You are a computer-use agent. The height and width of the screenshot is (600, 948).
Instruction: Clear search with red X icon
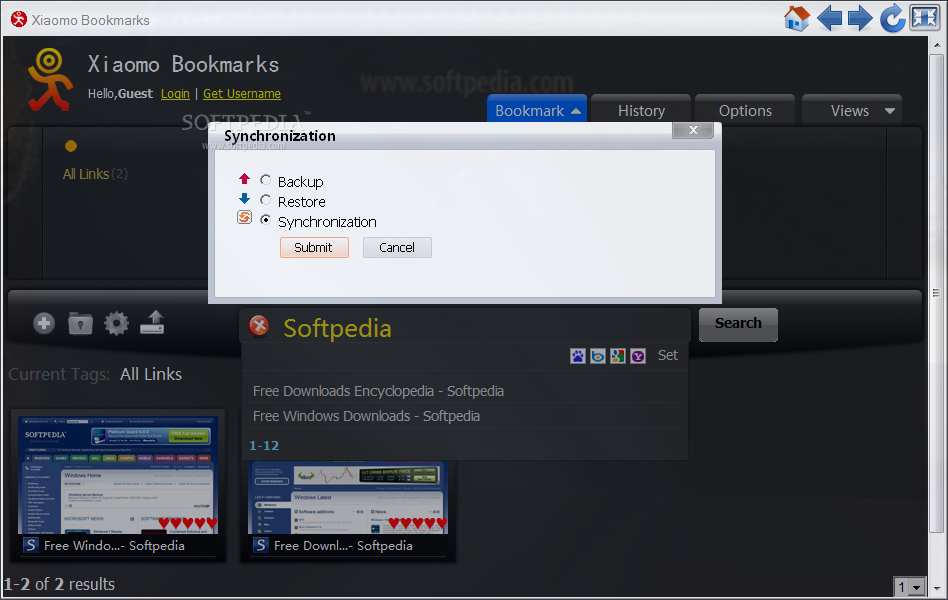(x=259, y=325)
